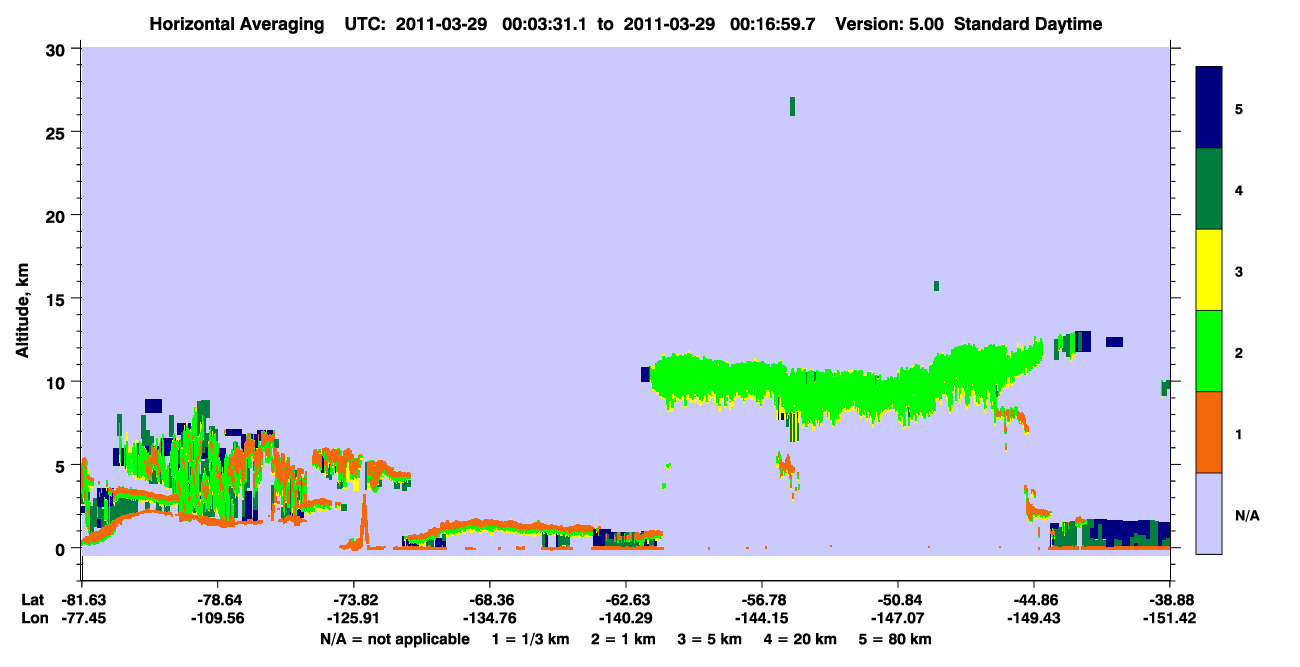Click the orange vertical spike near latitude -73.82
Screen dimensions: 1300x667
[365, 520]
